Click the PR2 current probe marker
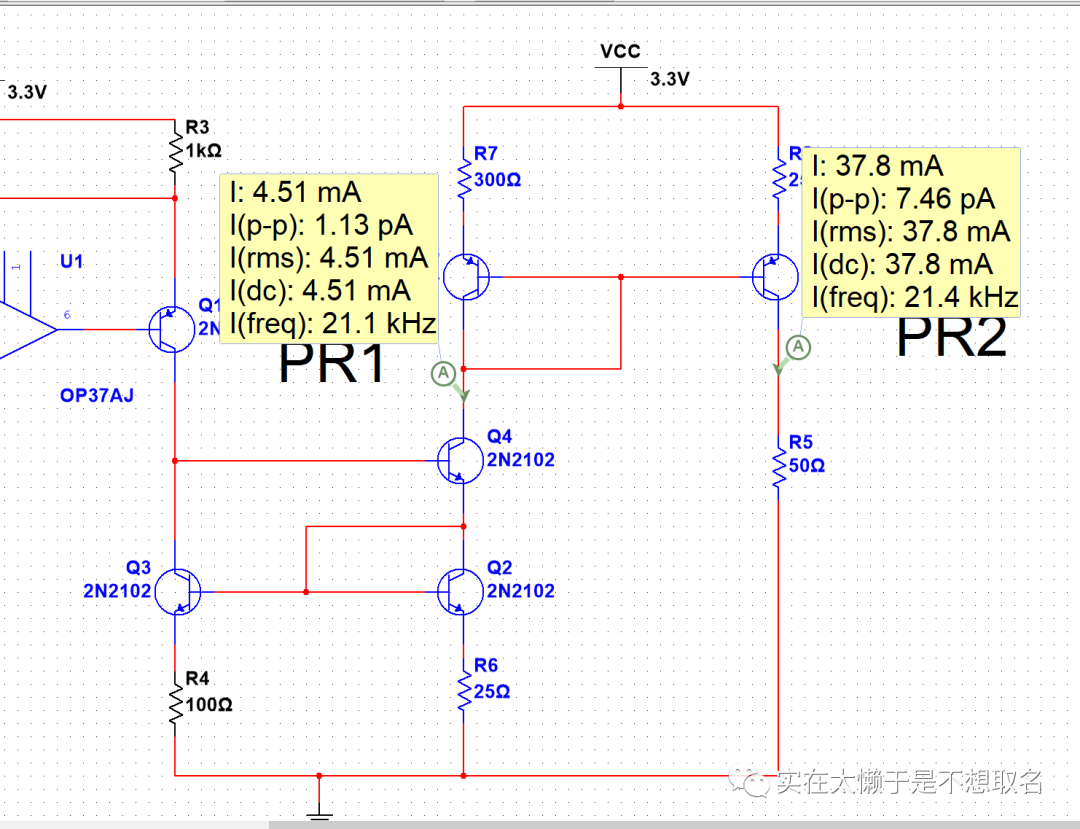Image resolution: width=1080 pixels, height=829 pixels. pyautogui.click(x=798, y=347)
